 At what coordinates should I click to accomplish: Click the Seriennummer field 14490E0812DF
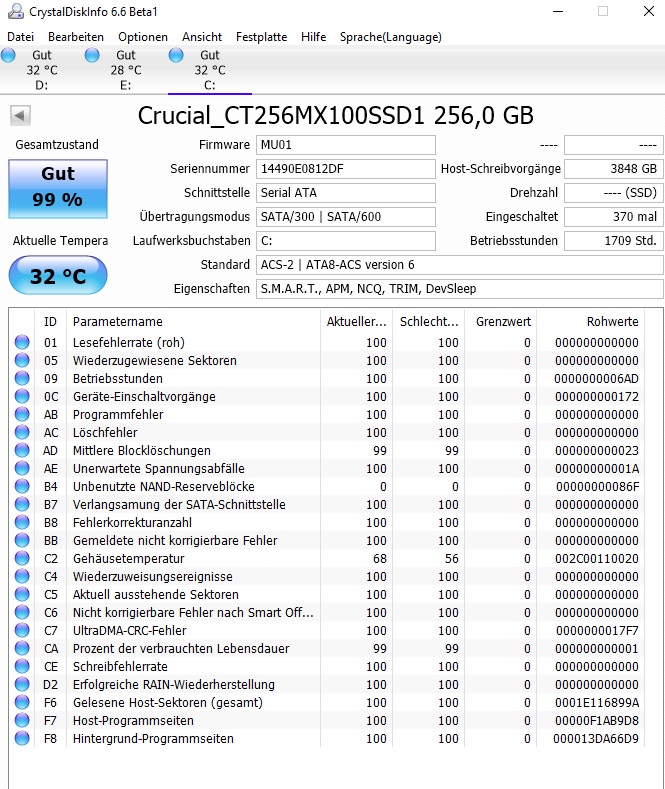click(346, 169)
